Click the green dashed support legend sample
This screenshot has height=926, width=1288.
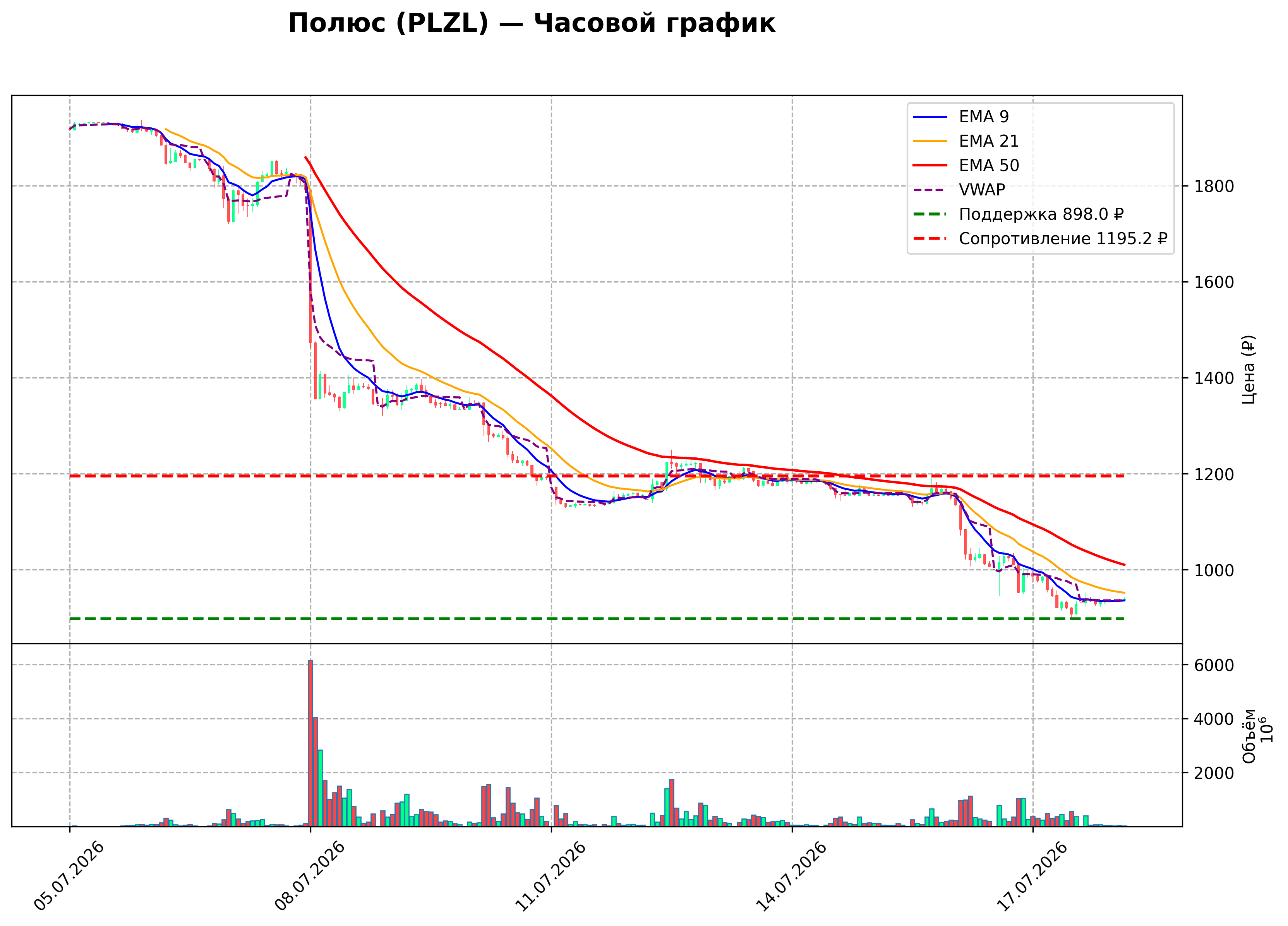[930, 215]
